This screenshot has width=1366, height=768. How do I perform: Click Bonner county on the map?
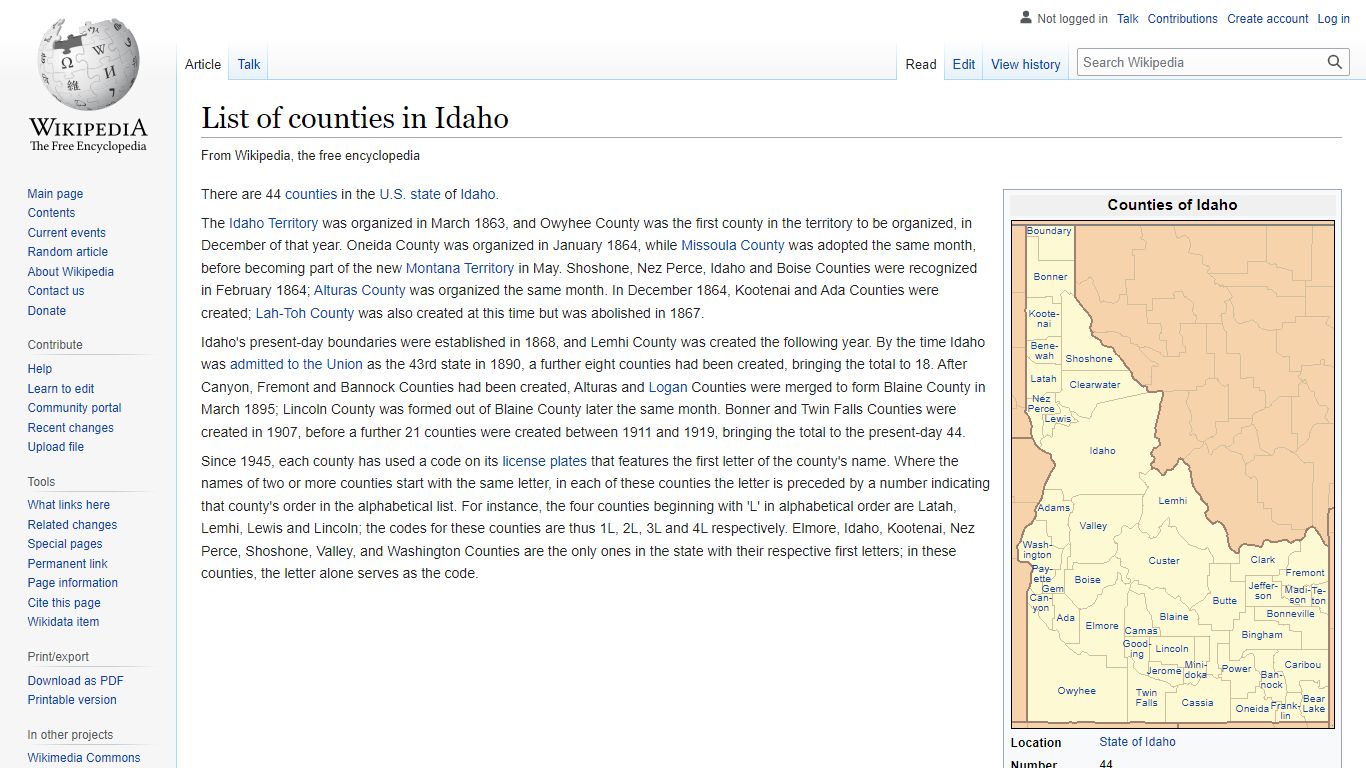(1050, 277)
